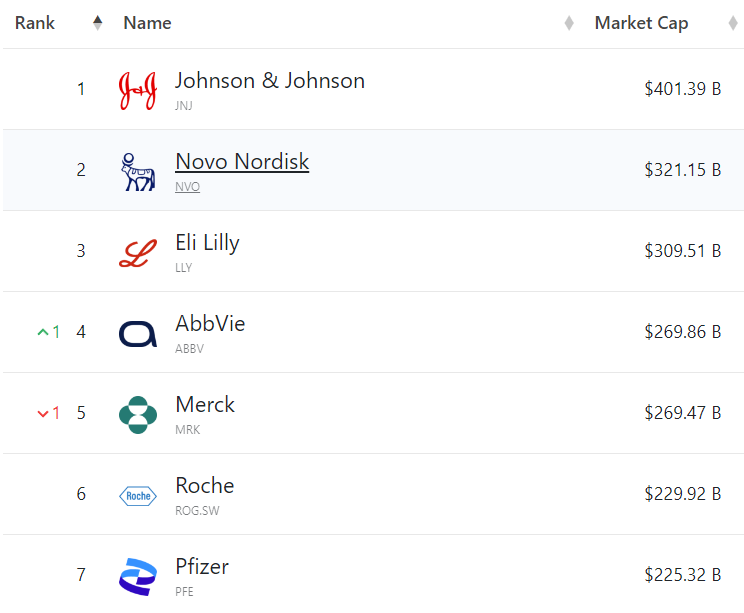Click Roche's $229.92 B market cap value
The height and width of the screenshot is (613, 744).
pyautogui.click(x=683, y=494)
